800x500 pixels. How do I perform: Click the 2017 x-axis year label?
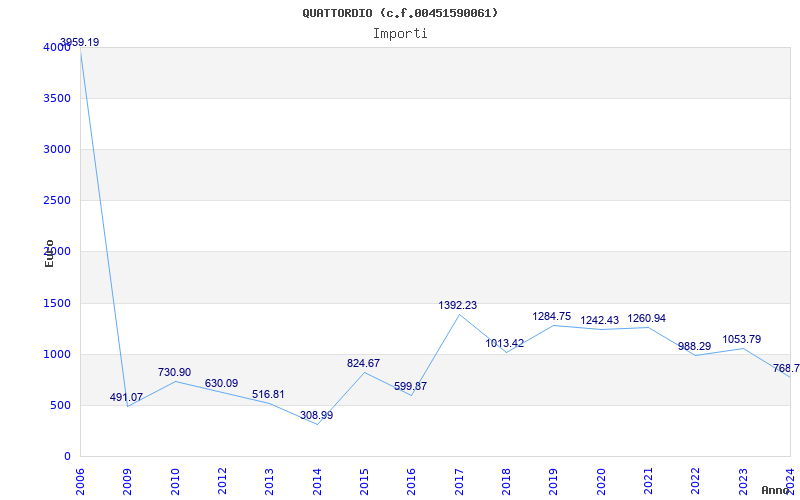click(x=459, y=481)
